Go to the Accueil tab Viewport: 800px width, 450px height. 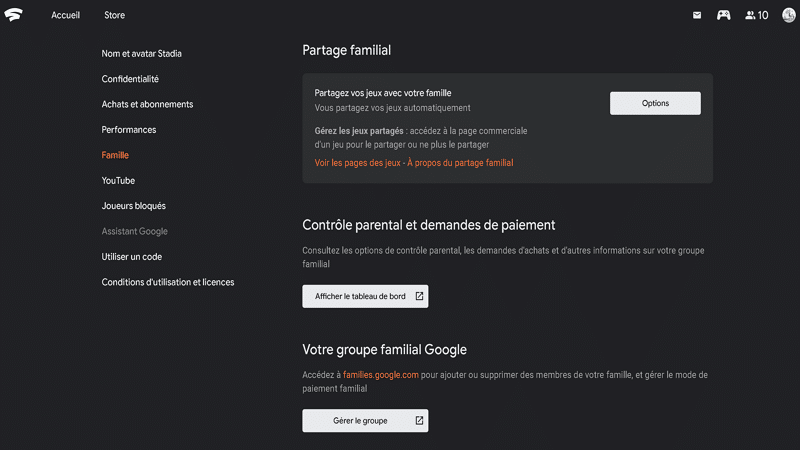(65, 15)
